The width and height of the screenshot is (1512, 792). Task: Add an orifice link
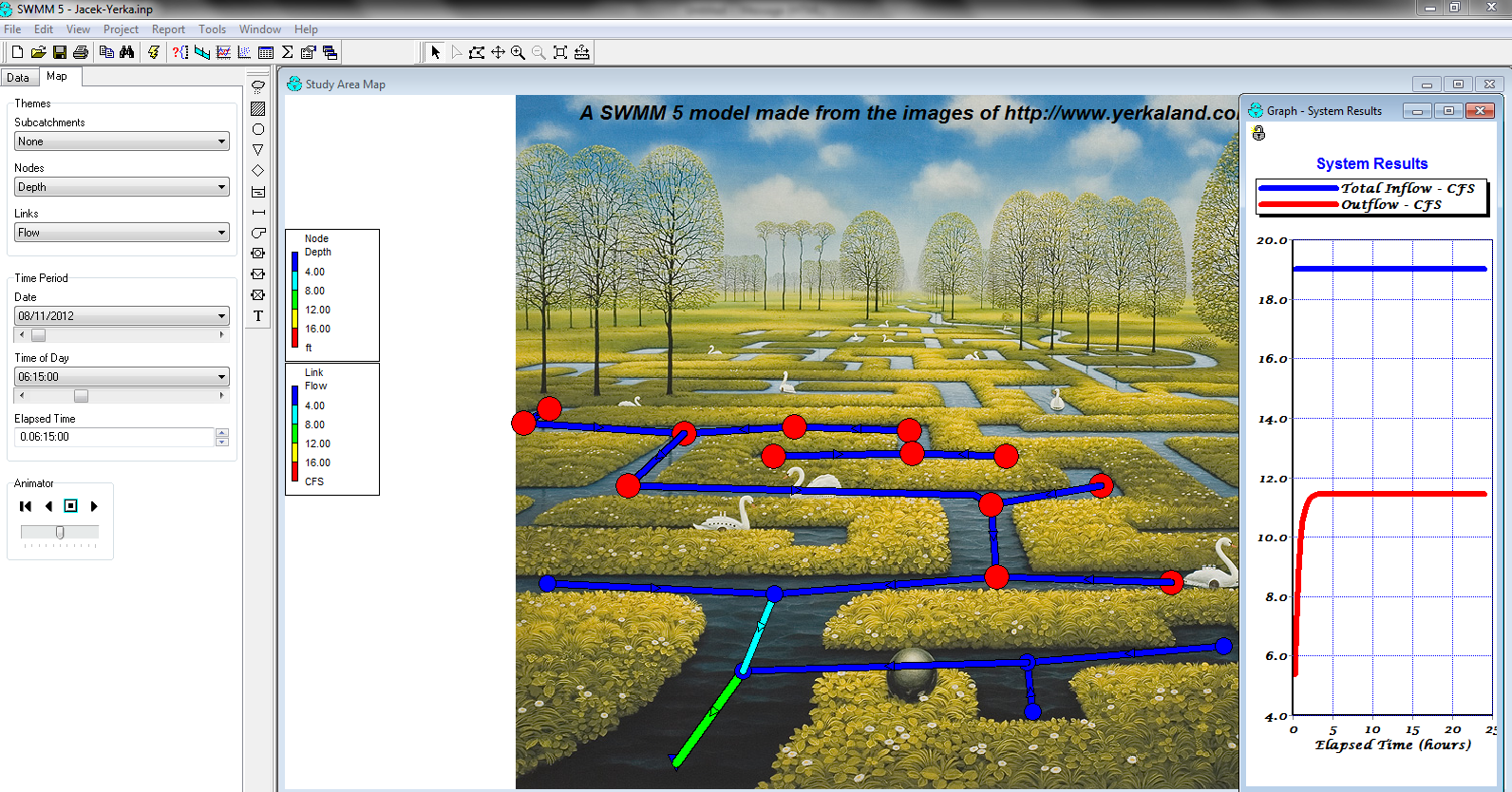[257, 254]
